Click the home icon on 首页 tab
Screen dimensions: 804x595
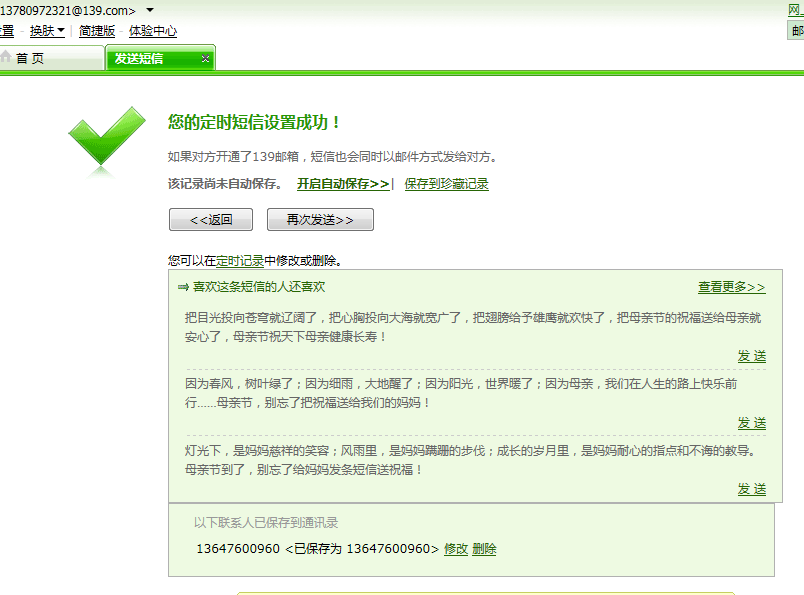coord(6,56)
